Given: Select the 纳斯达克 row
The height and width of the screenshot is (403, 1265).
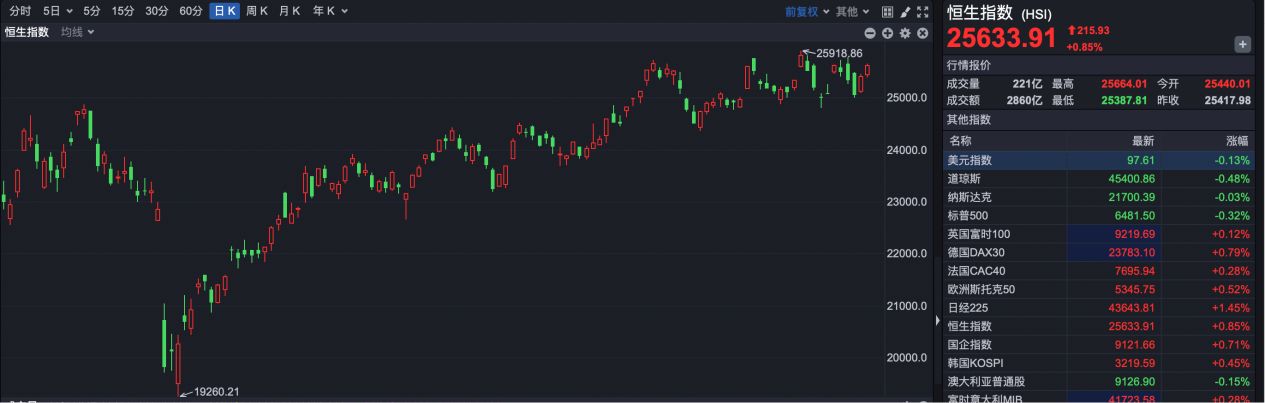Looking at the screenshot, I should 1099,197.
